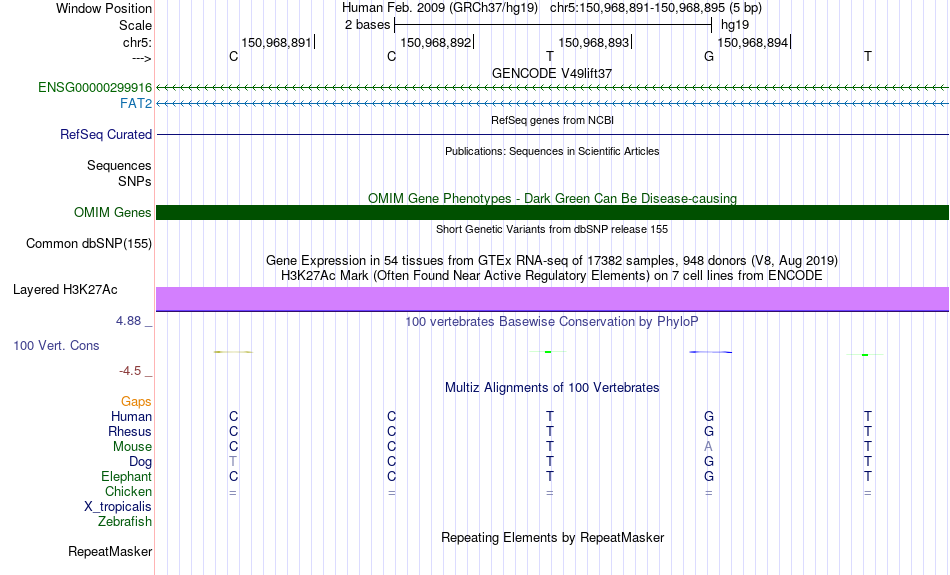Select the 100 Vert. Cons label
Screen dimensions: 950x575
(x=56, y=345)
